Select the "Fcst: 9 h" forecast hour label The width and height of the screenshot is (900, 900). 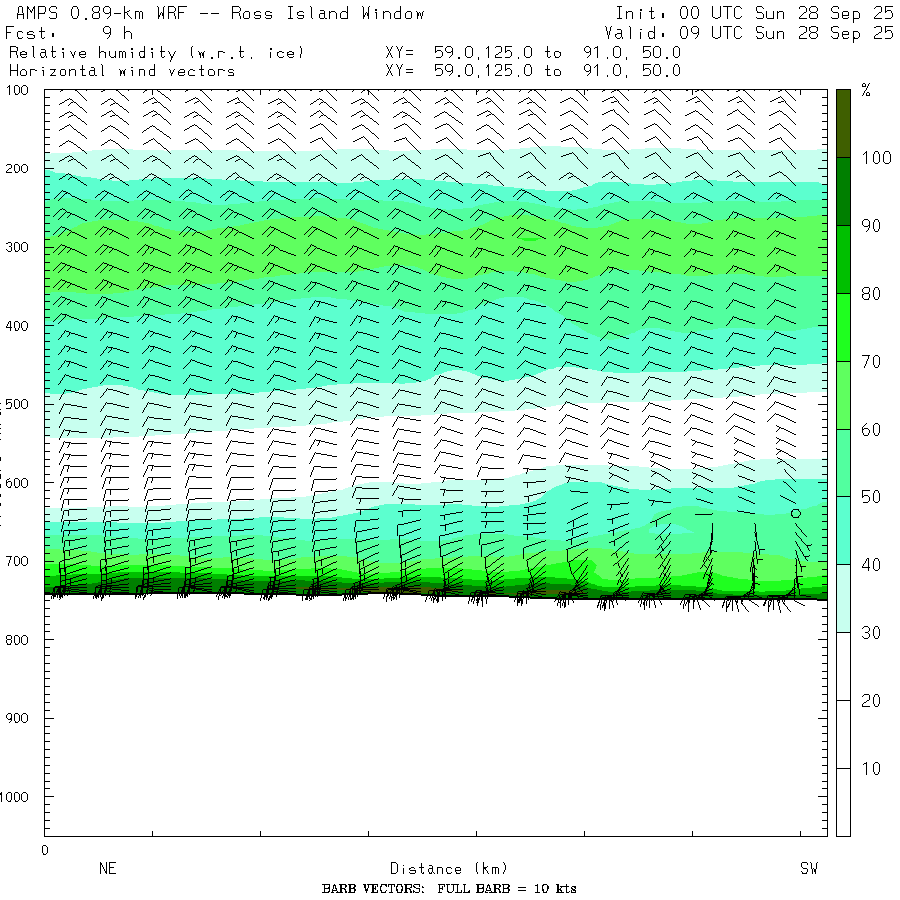coord(69,33)
